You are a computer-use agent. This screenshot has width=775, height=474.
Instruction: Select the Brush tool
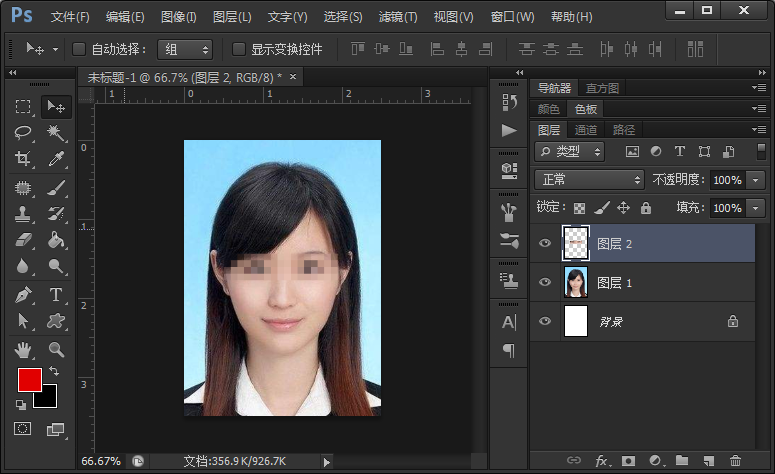tap(56, 188)
